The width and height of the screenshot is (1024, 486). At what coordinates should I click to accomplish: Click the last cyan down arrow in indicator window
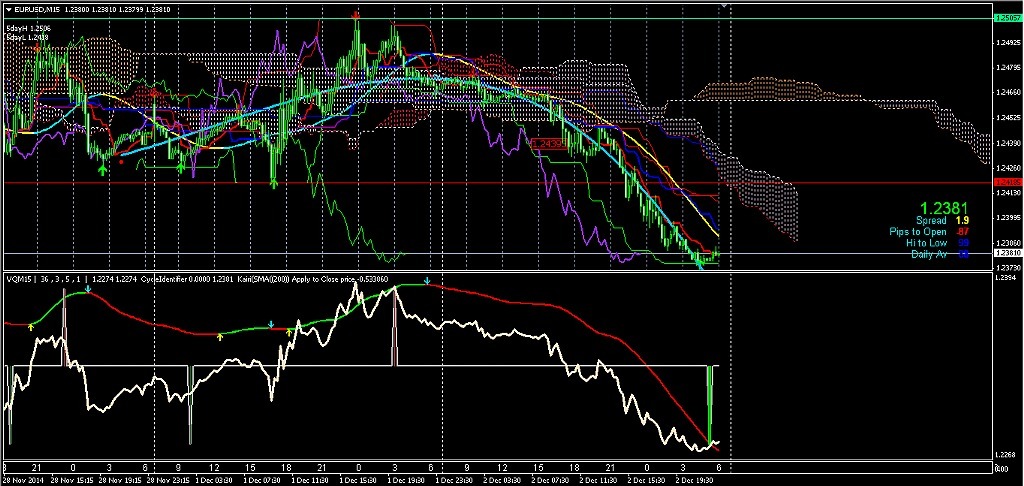(427, 282)
